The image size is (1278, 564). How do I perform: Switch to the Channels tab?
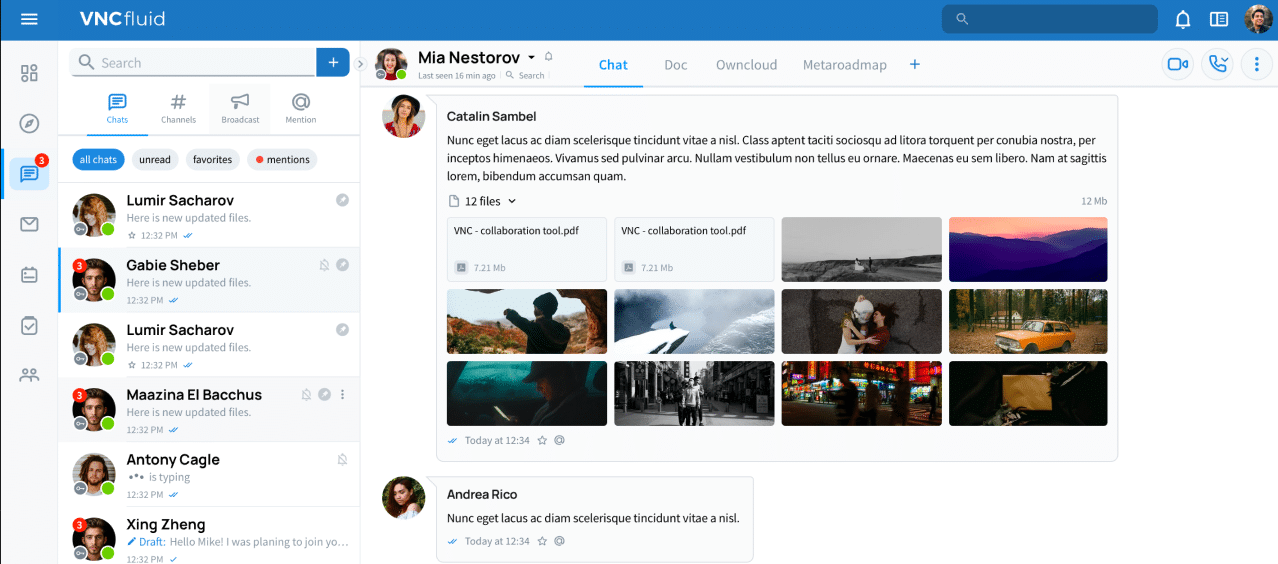coord(178,108)
